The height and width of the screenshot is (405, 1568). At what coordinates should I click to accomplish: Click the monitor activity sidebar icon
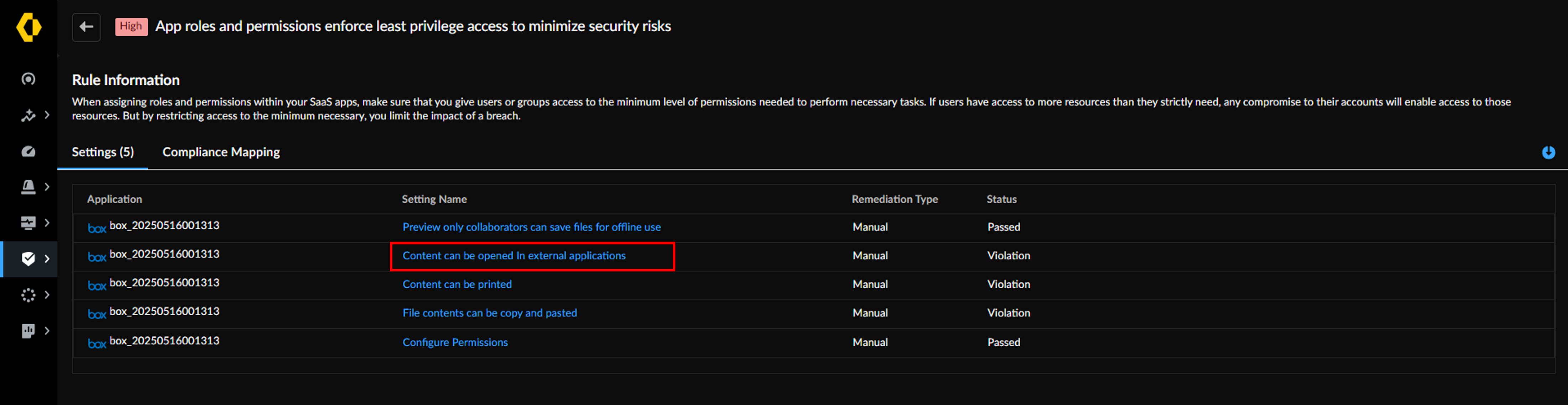28,223
